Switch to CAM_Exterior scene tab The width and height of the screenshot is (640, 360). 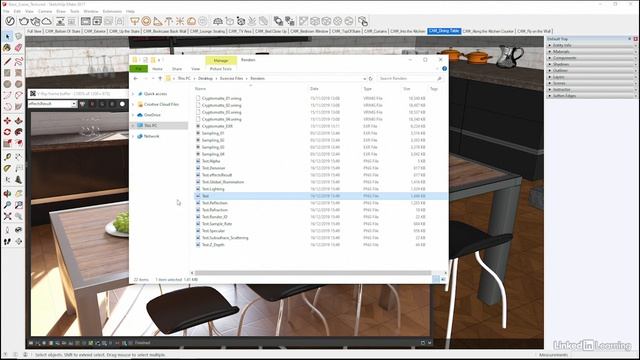click(x=95, y=31)
